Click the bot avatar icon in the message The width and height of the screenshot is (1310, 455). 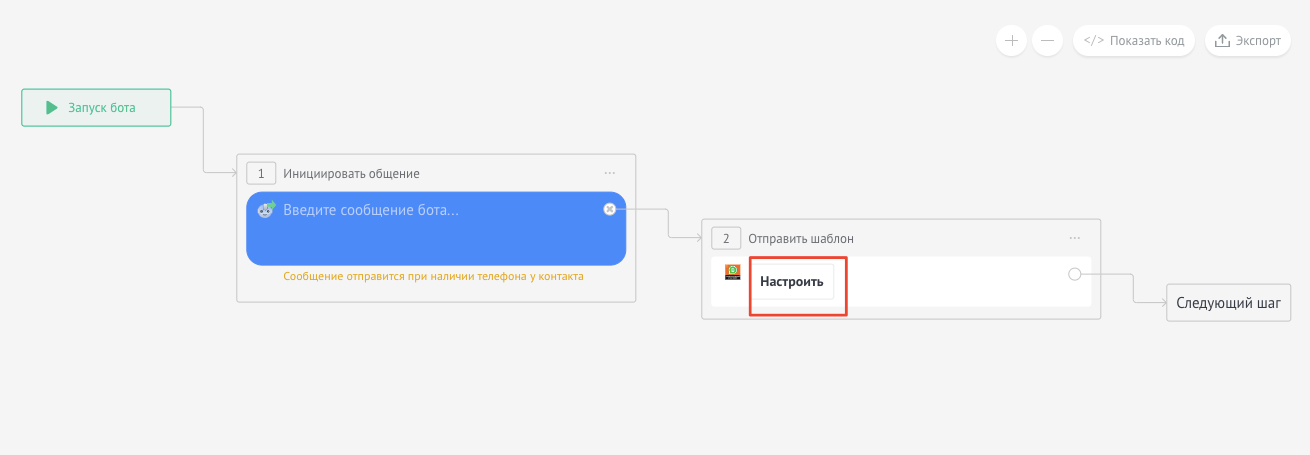coord(267,209)
